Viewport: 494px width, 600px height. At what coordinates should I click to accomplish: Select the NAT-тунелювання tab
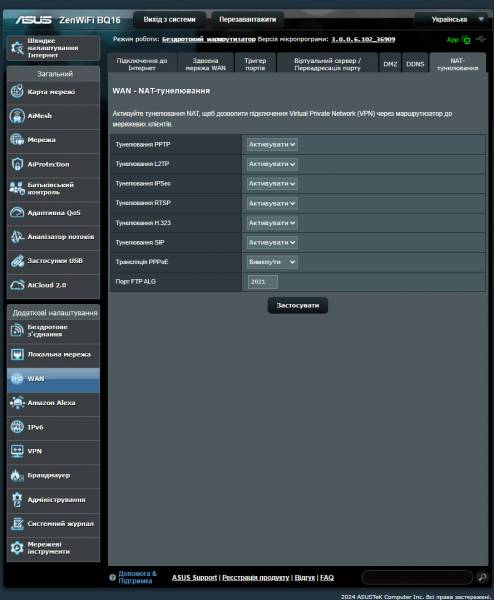pos(458,64)
